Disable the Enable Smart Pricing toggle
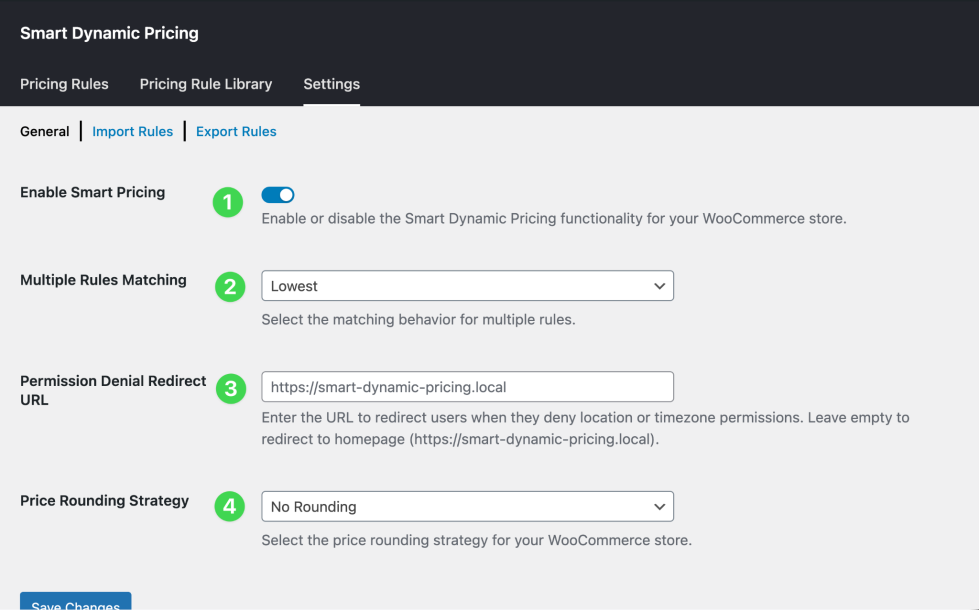The width and height of the screenshot is (979, 610). 278,195
